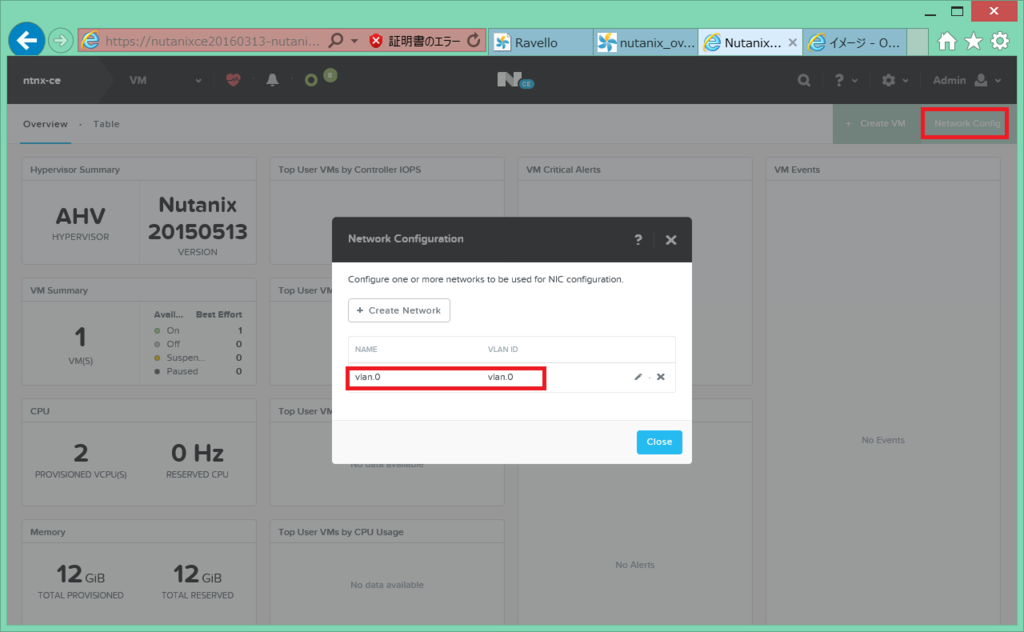Switch to the イメージ browser tab
Image resolution: width=1024 pixels, height=632 pixels.
pyautogui.click(x=854, y=42)
